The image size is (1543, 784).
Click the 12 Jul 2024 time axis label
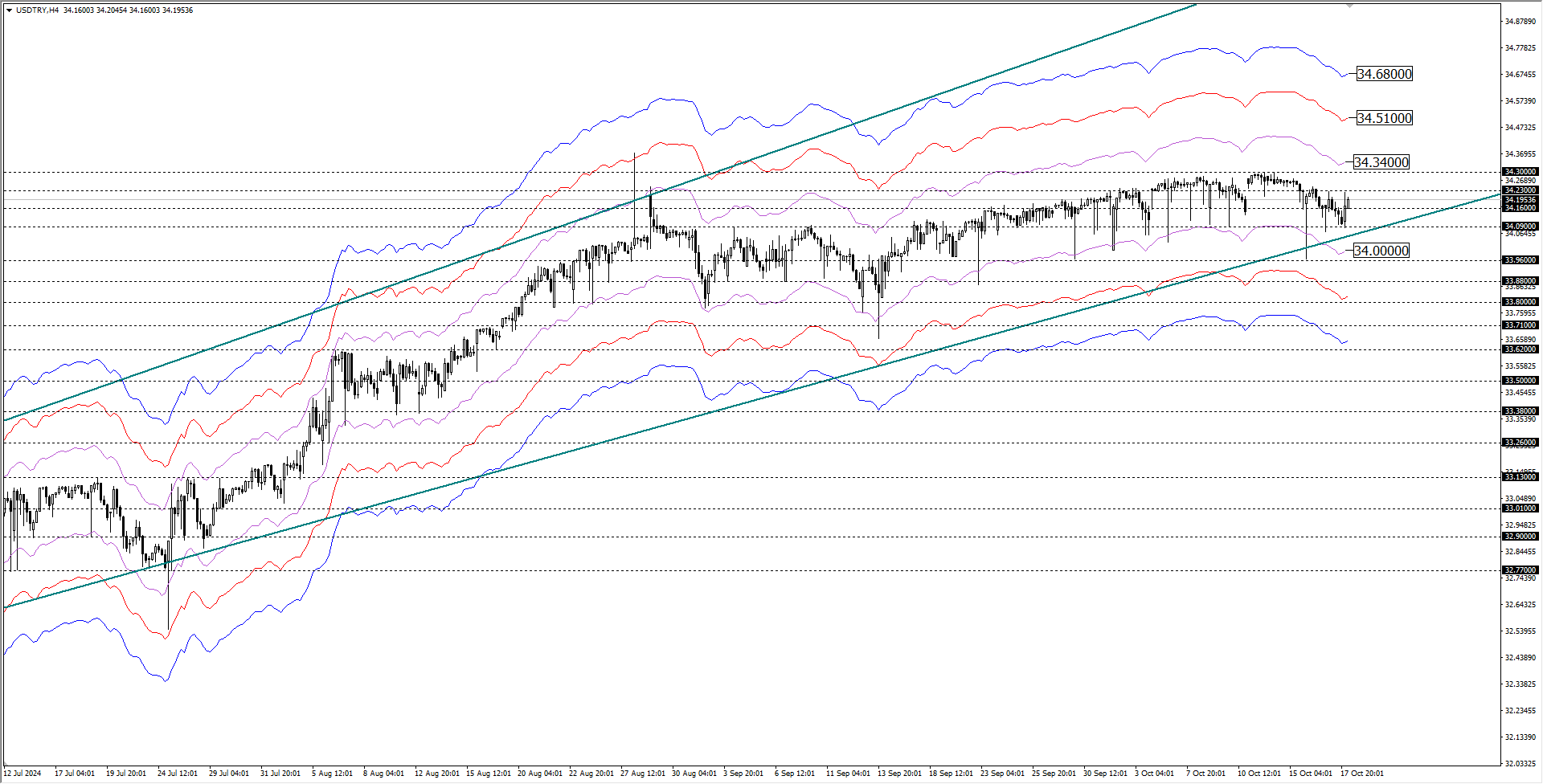(x=23, y=774)
